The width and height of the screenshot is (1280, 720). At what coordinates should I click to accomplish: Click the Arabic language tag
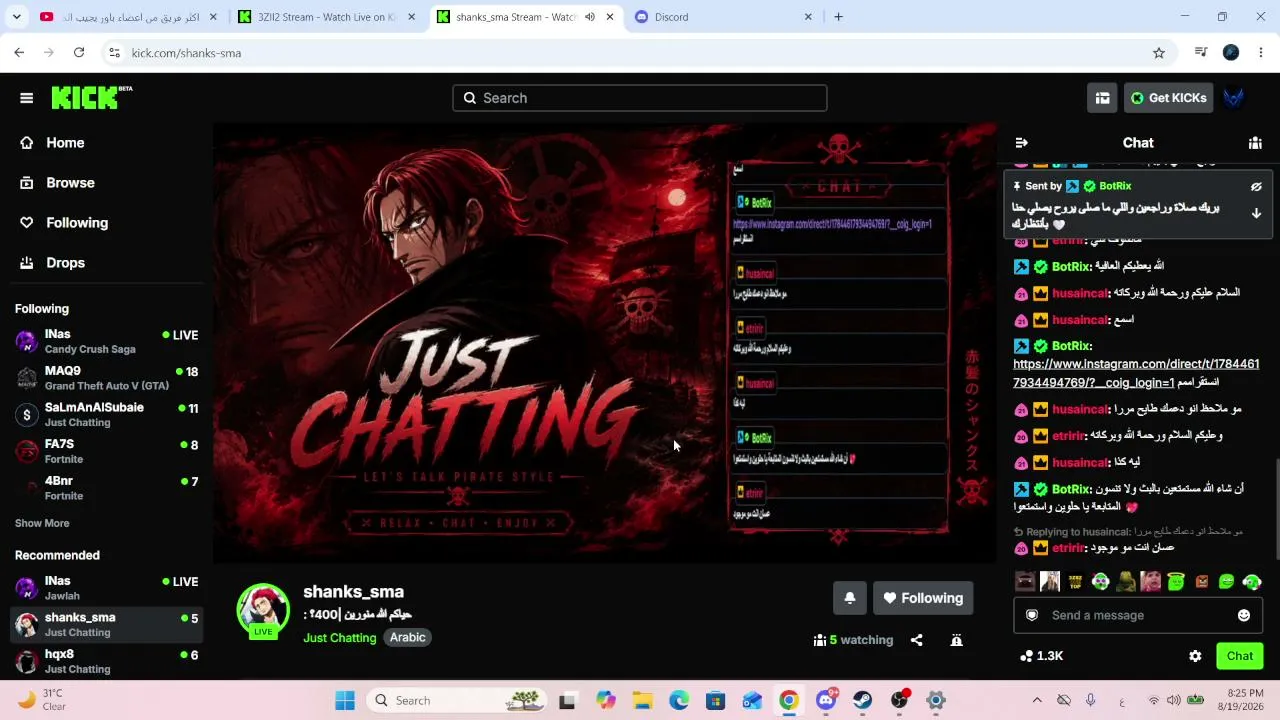coord(407,638)
